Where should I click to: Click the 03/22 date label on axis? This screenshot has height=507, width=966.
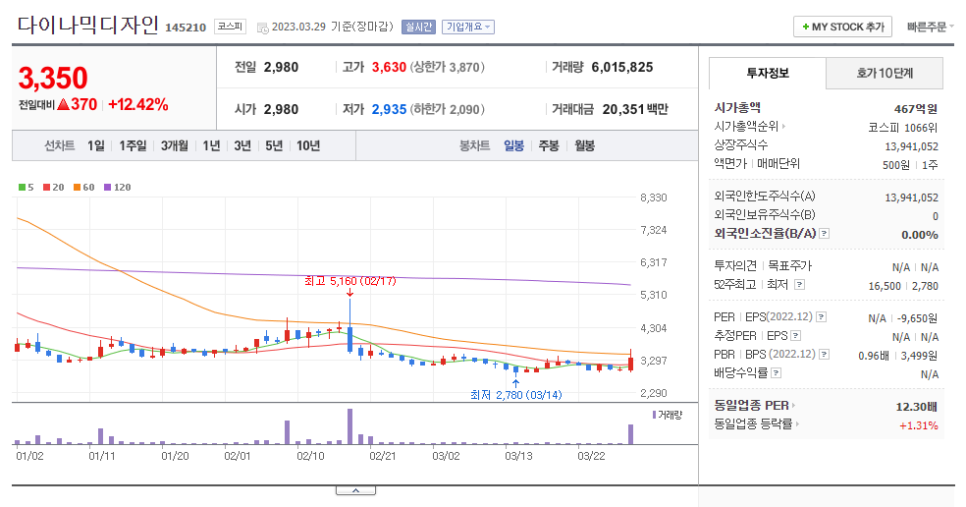591,456
